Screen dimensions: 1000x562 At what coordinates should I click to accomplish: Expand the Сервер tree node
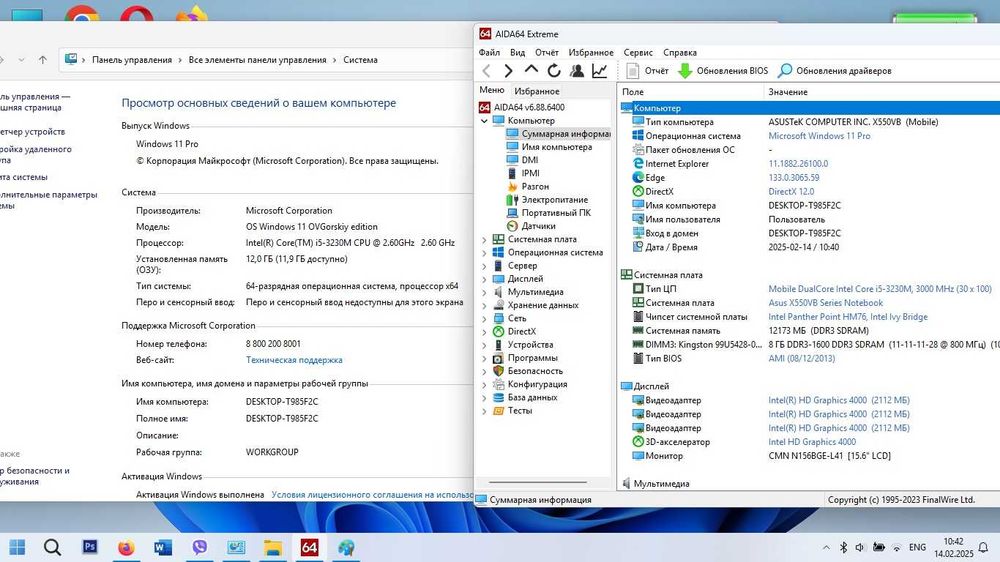pos(484,266)
